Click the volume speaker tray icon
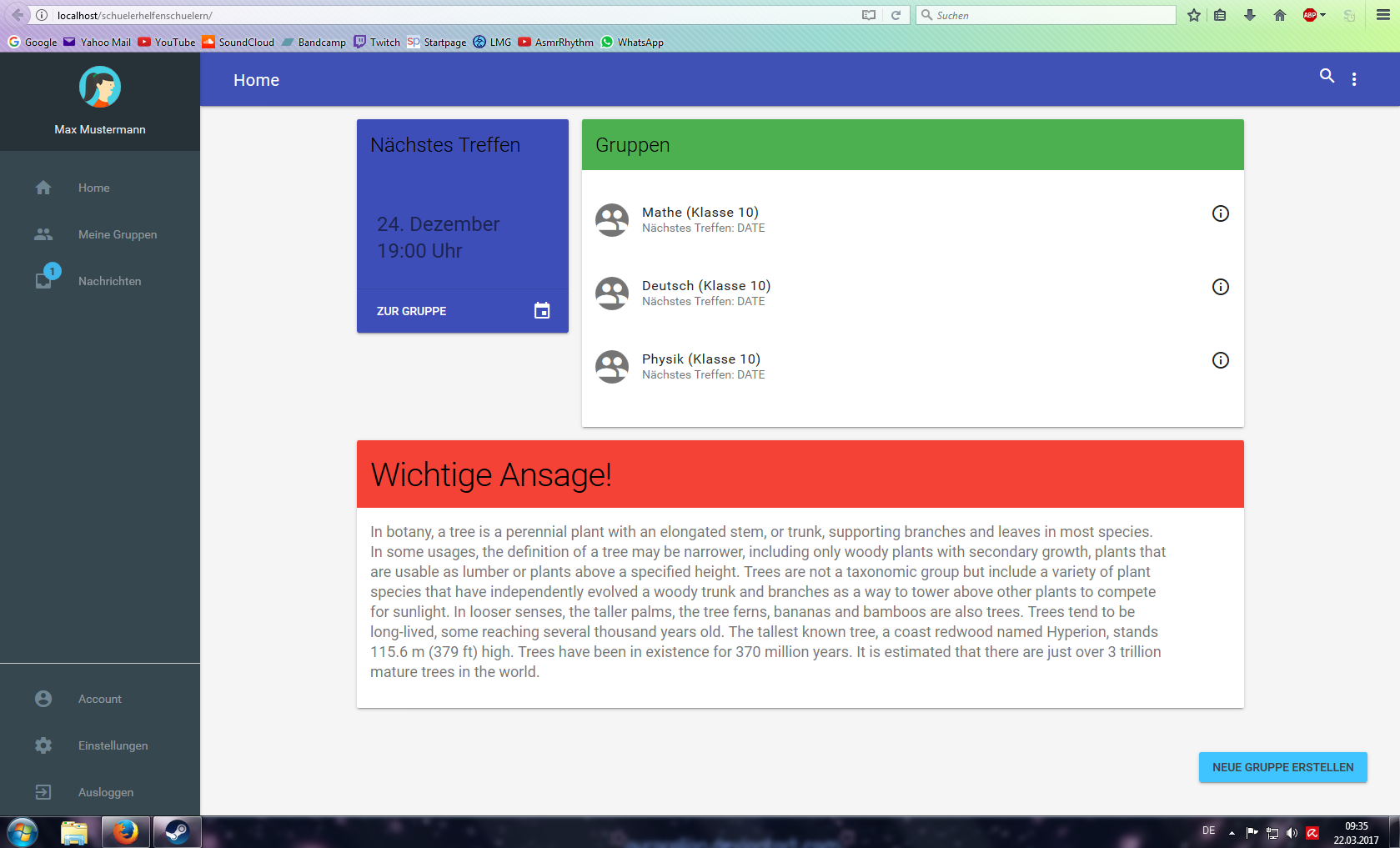 1292,832
